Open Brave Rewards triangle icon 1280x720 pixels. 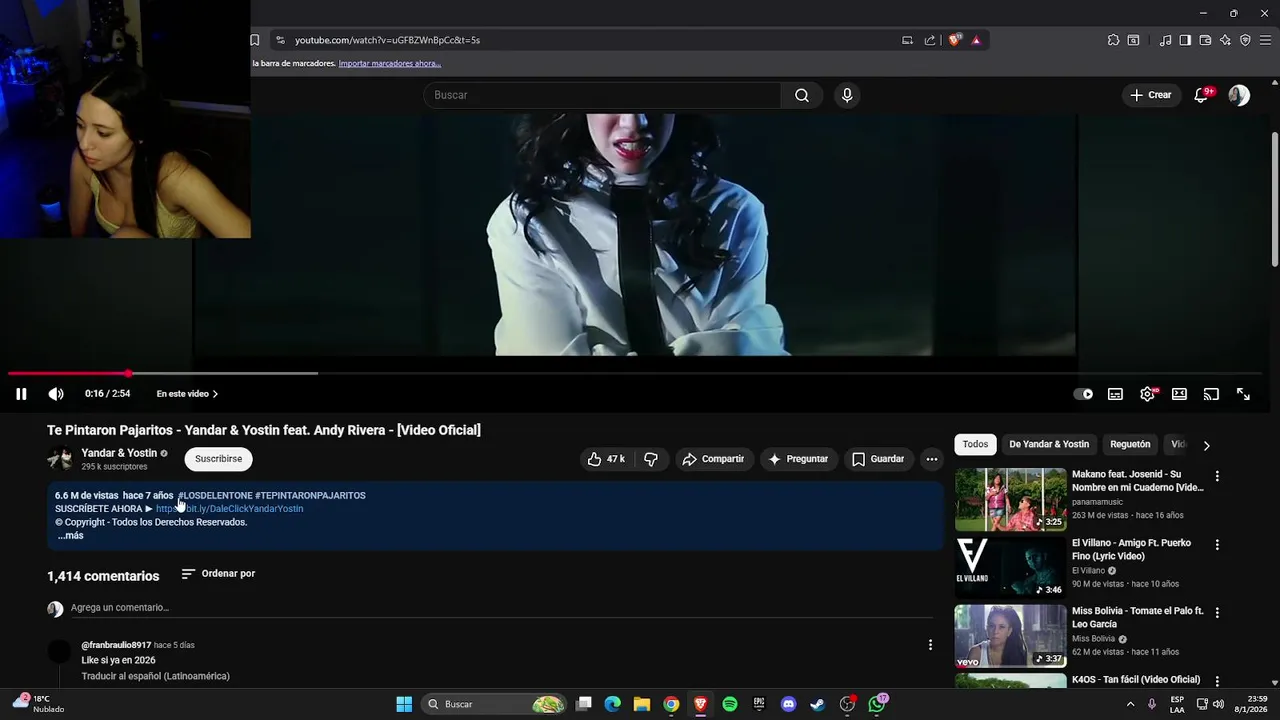click(976, 40)
